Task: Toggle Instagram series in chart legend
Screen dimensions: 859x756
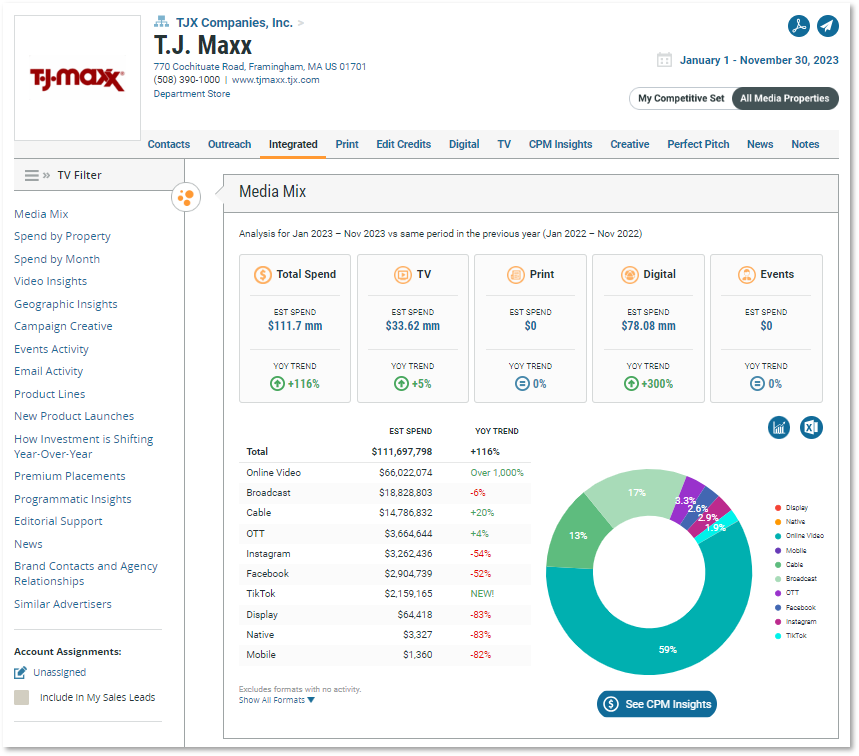Action: [796, 622]
